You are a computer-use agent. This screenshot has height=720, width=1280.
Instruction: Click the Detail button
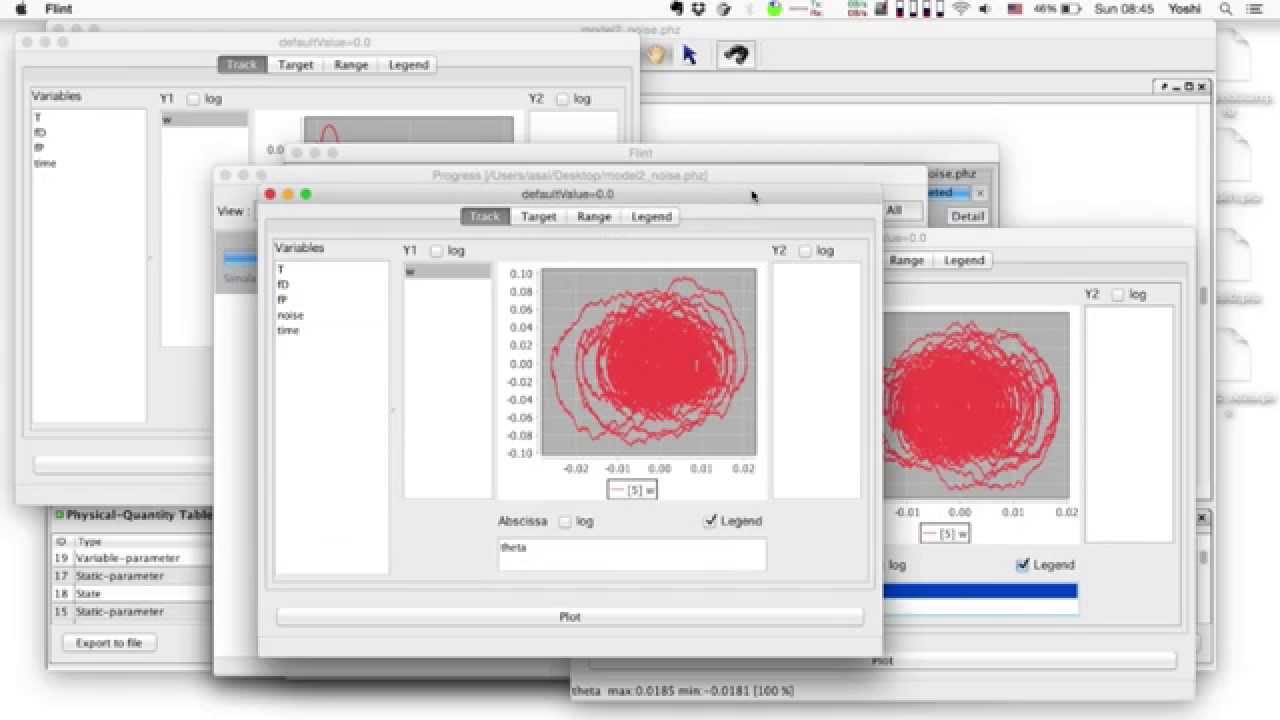pyautogui.click(x=967, y=216)
